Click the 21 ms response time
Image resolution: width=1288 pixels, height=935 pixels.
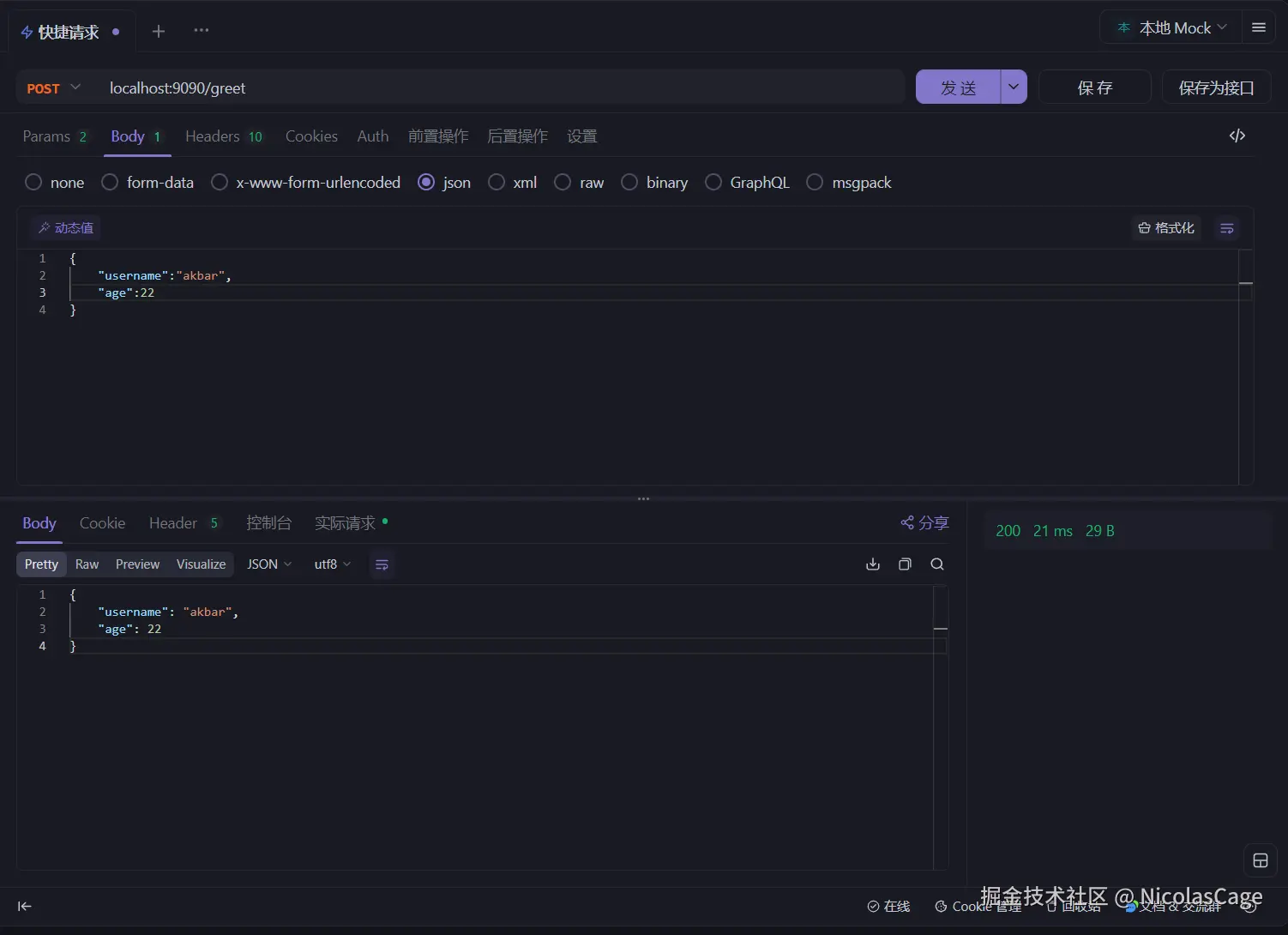(x=1053, y=531)
